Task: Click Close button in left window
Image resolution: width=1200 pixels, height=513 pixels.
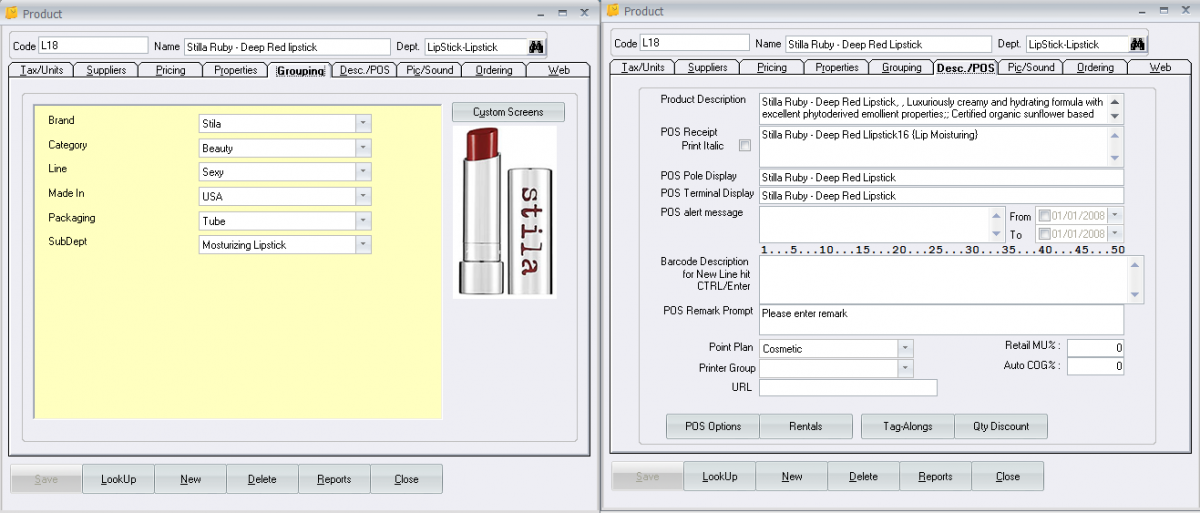Action: pos(406,479)
